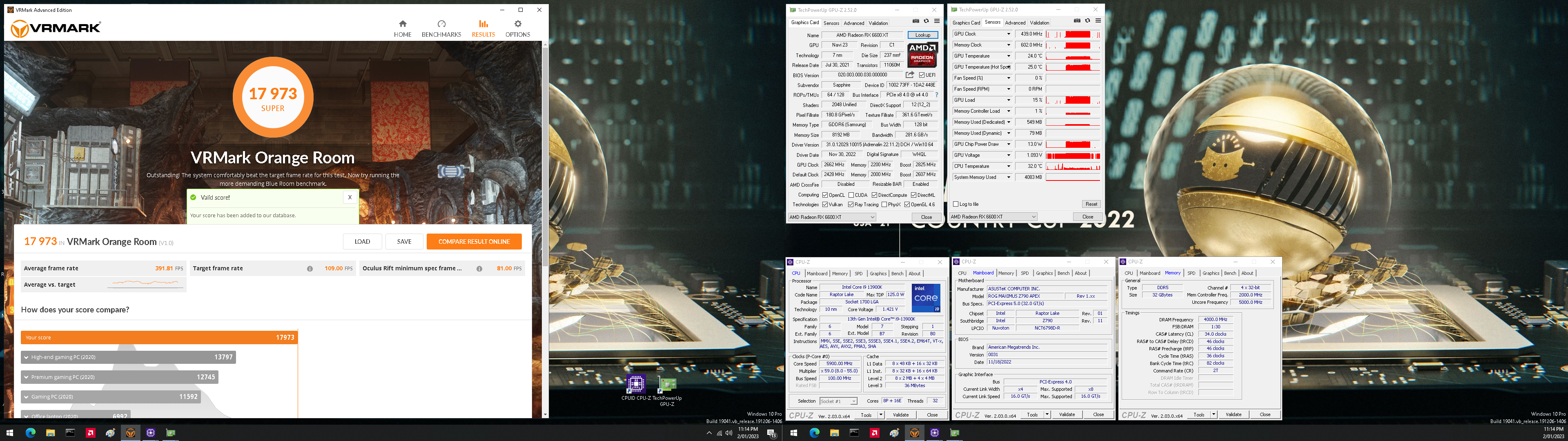Image resolution: width=1568 pixels, height=441 pixels.
Task: Toggle the PhysX checkbox
Action: pyautogui.click(x=884, y=205)
